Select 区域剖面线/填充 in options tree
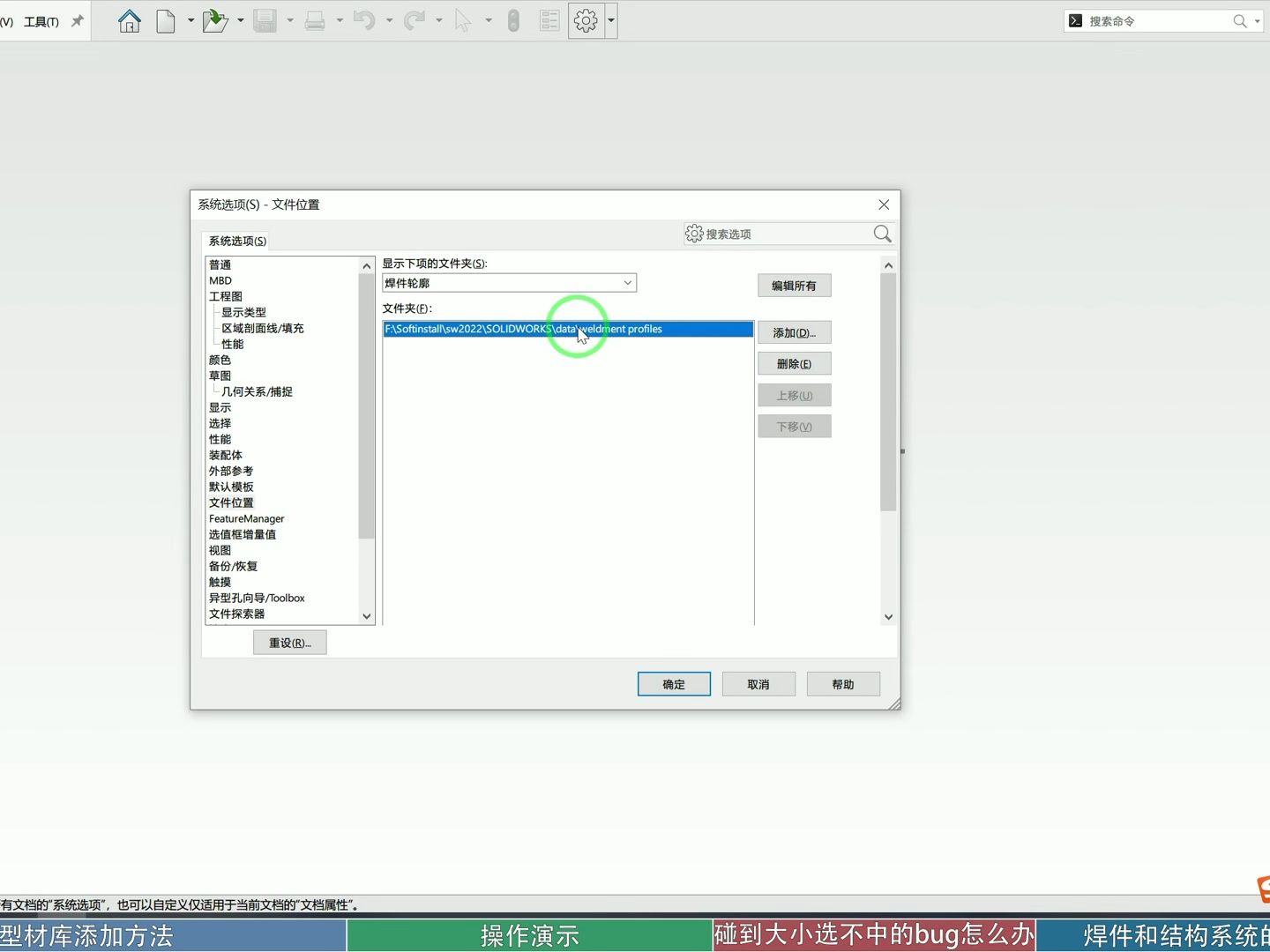The width and height of the screenshot is (1270, 952). tap(262, 328)
